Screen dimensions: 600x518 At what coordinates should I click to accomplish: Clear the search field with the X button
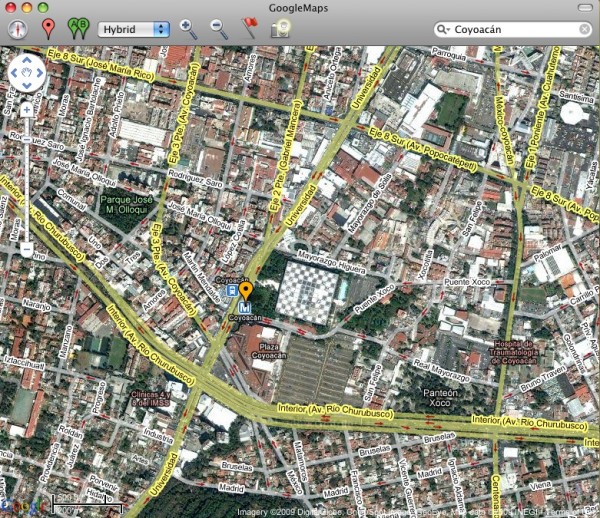[x=584, y=29]
